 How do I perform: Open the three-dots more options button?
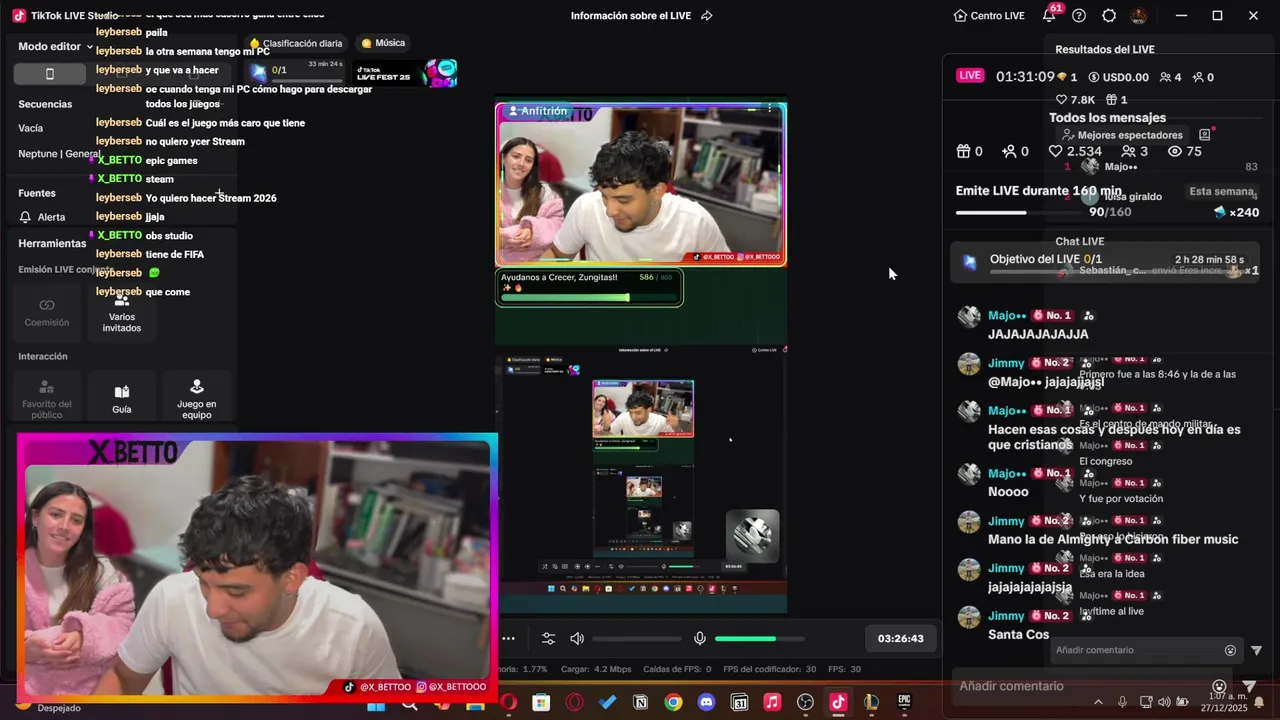coord(508,638)
